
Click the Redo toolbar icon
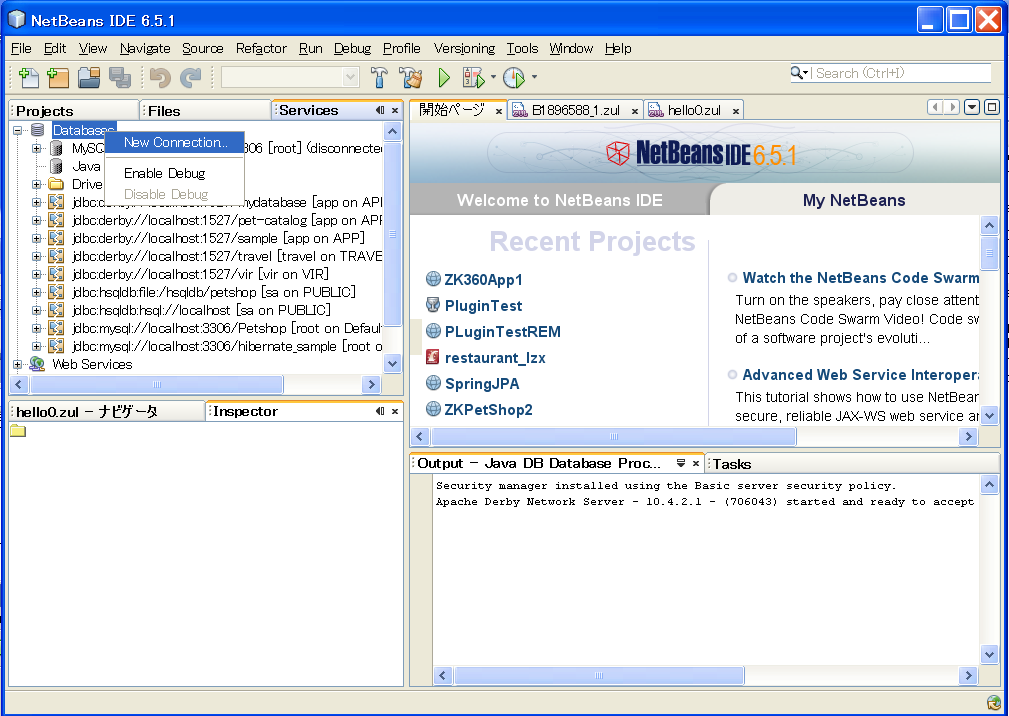[190, 77]
